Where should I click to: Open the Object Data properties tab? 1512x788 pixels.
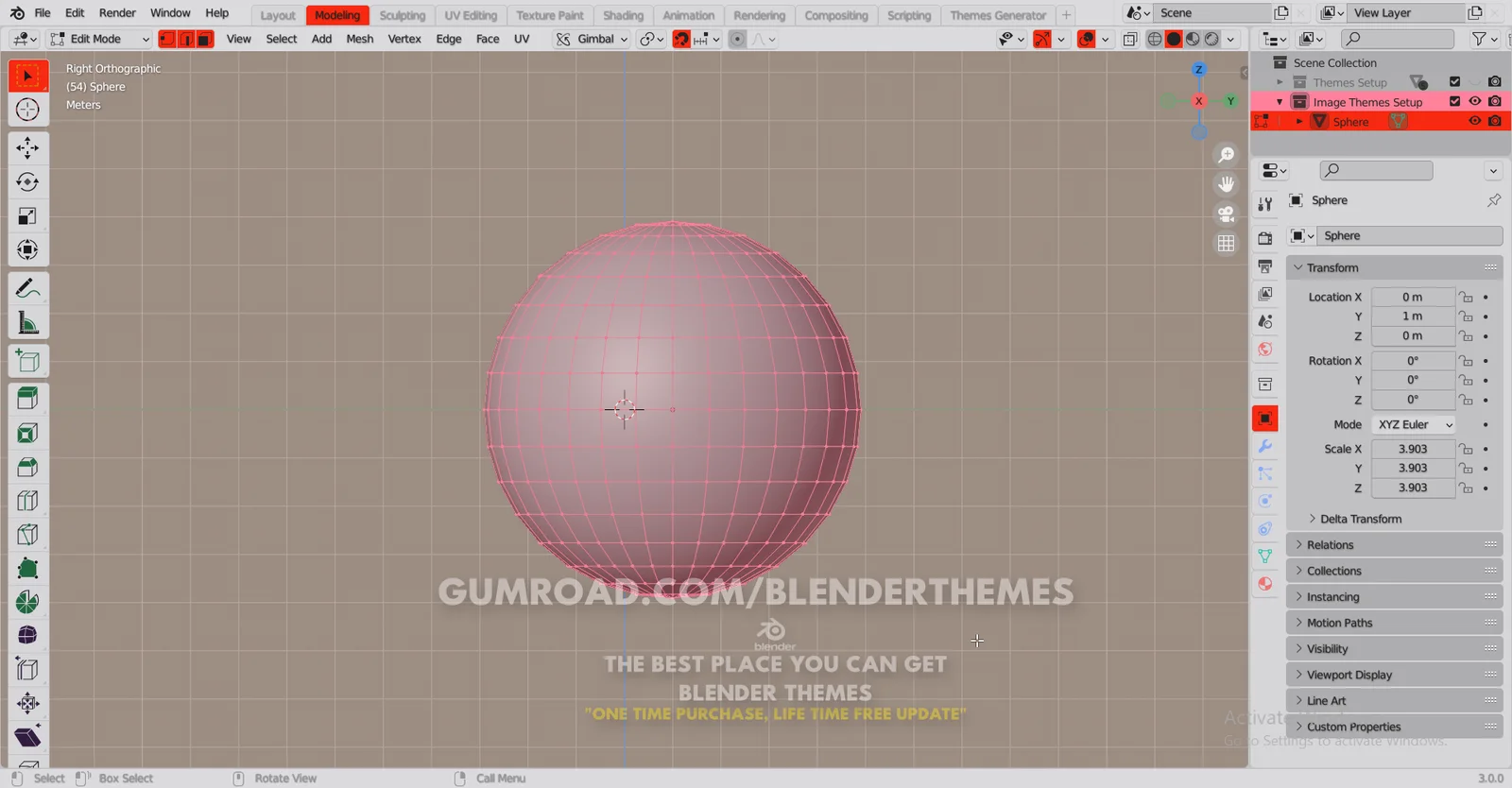click(1265, 557)
